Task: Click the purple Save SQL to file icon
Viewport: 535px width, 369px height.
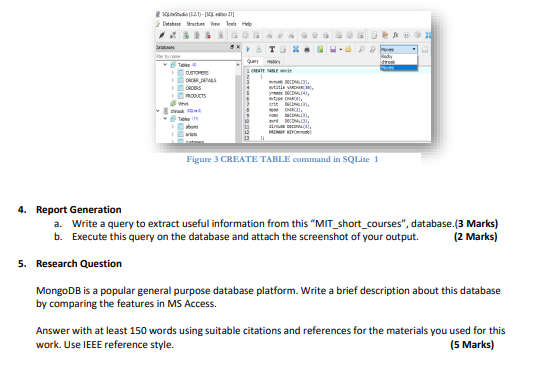Action: coord(333,49)
